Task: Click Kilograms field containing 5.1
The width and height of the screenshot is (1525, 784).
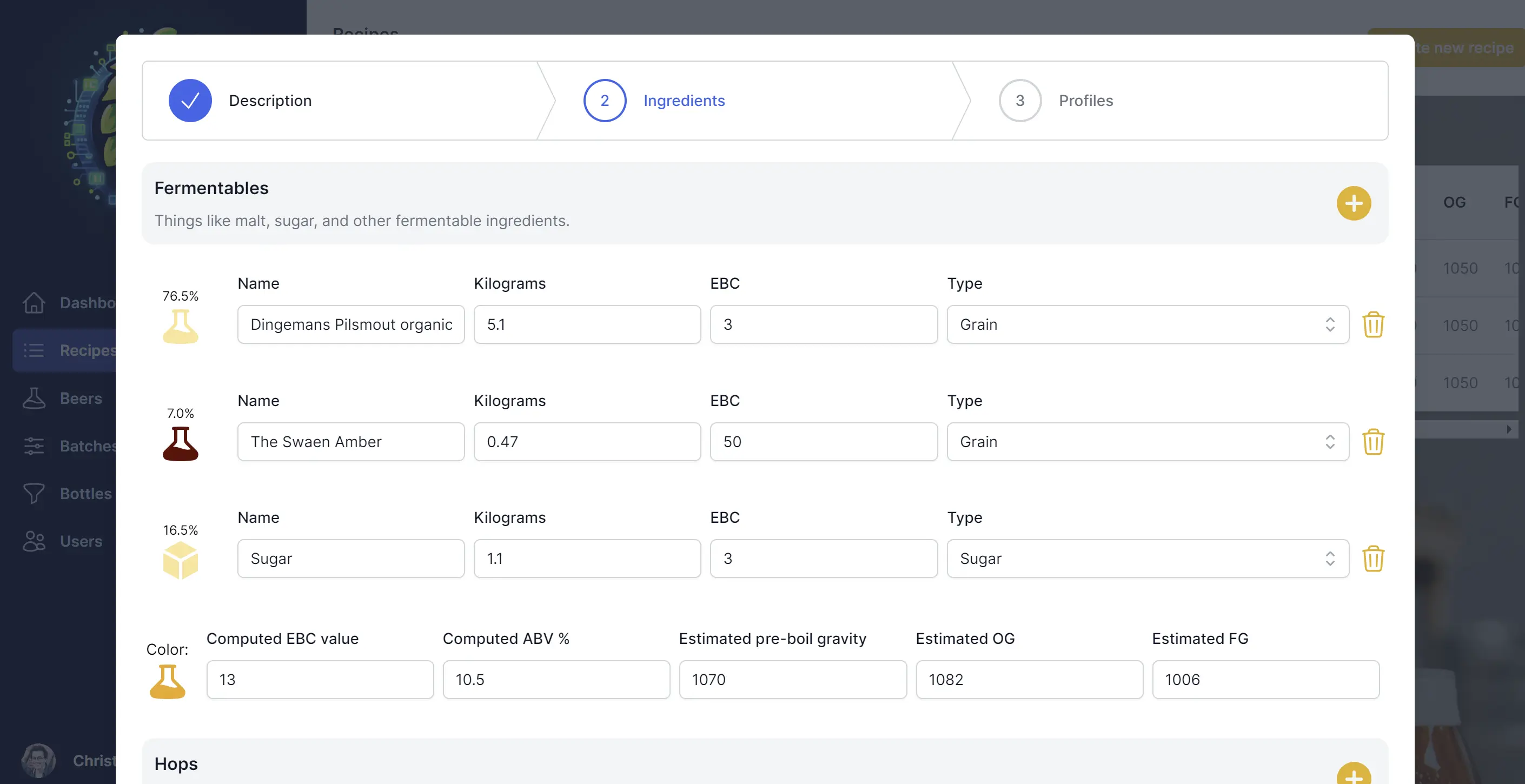Action: coord(587,324)
